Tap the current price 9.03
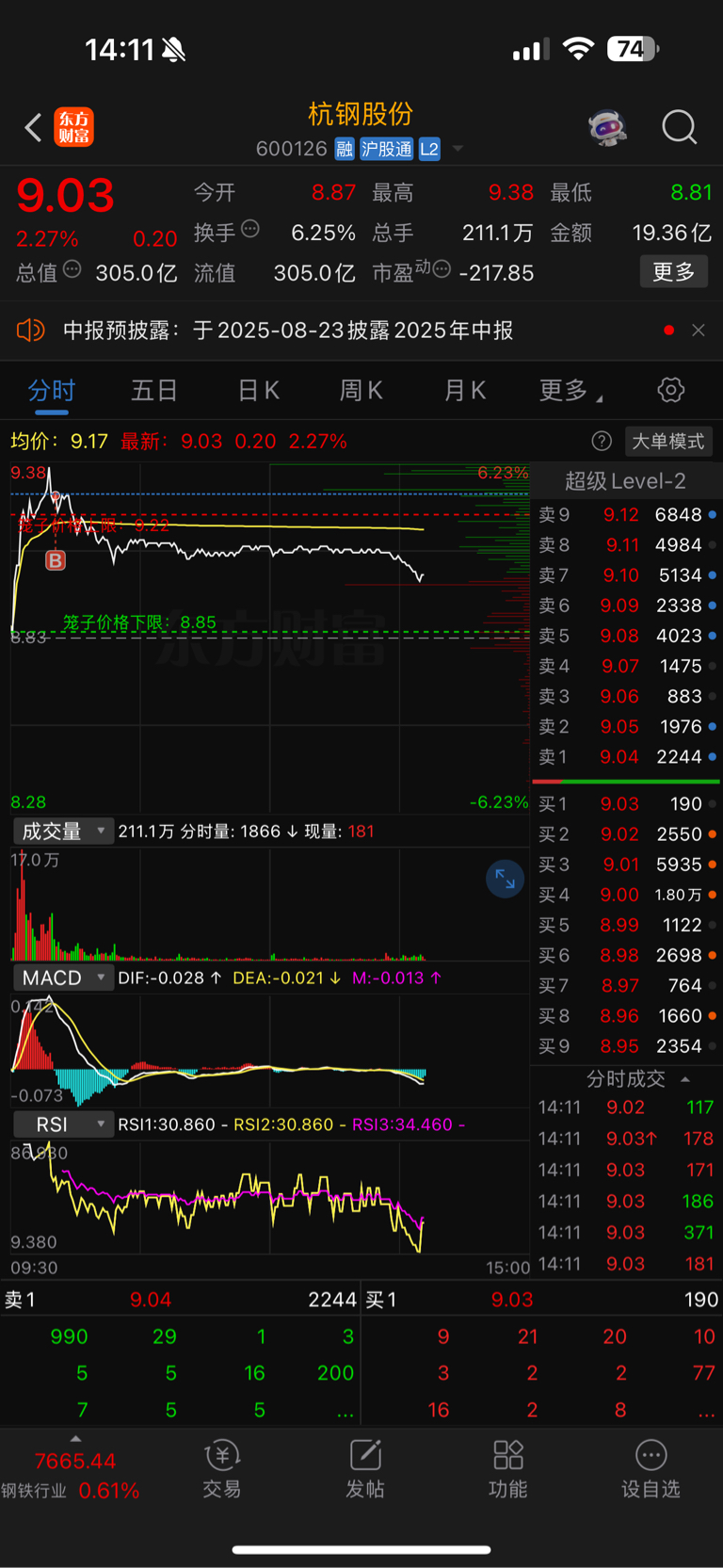The height and width of the screenshot is (1568, 723). (65, 195)
